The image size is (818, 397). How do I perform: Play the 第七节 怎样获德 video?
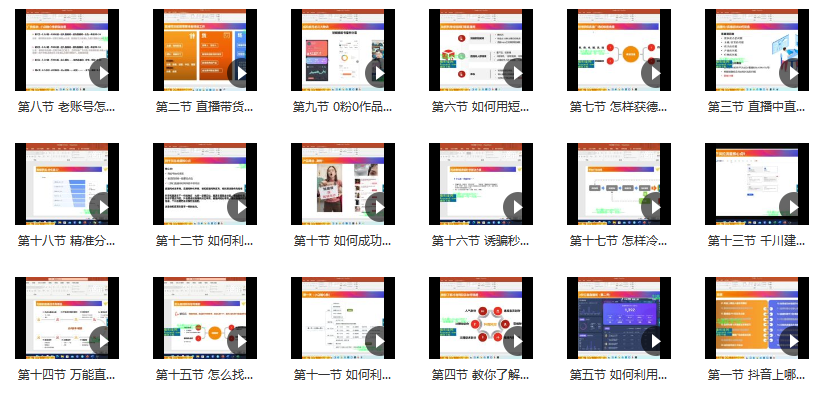[x=656, y=74]
